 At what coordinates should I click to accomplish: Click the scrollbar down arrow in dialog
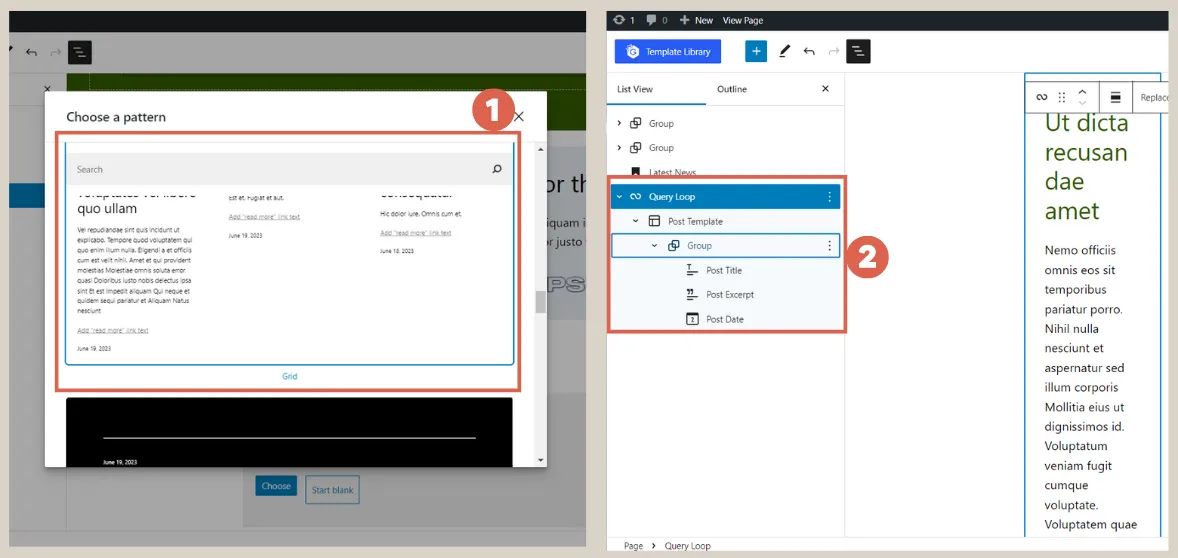[540, 460]
